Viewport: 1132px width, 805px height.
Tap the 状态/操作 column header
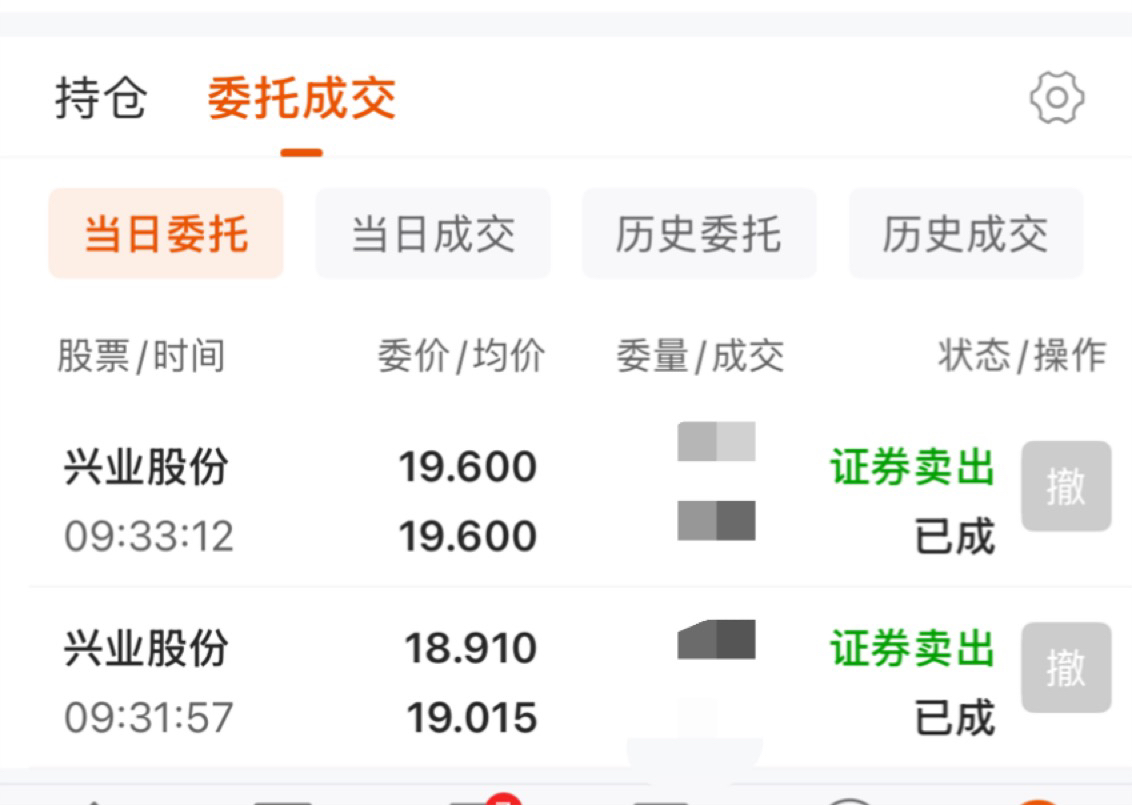(x=1022, y=356)
